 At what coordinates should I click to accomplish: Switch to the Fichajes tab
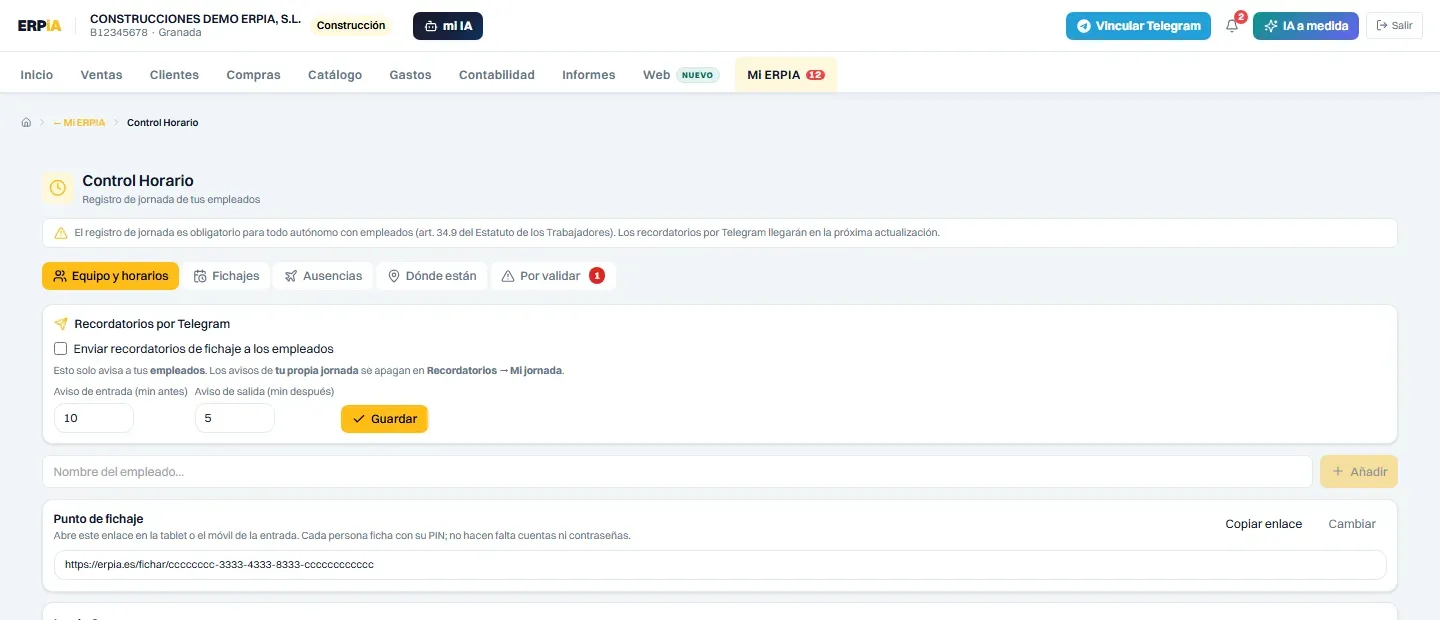[x=226, y=276]
